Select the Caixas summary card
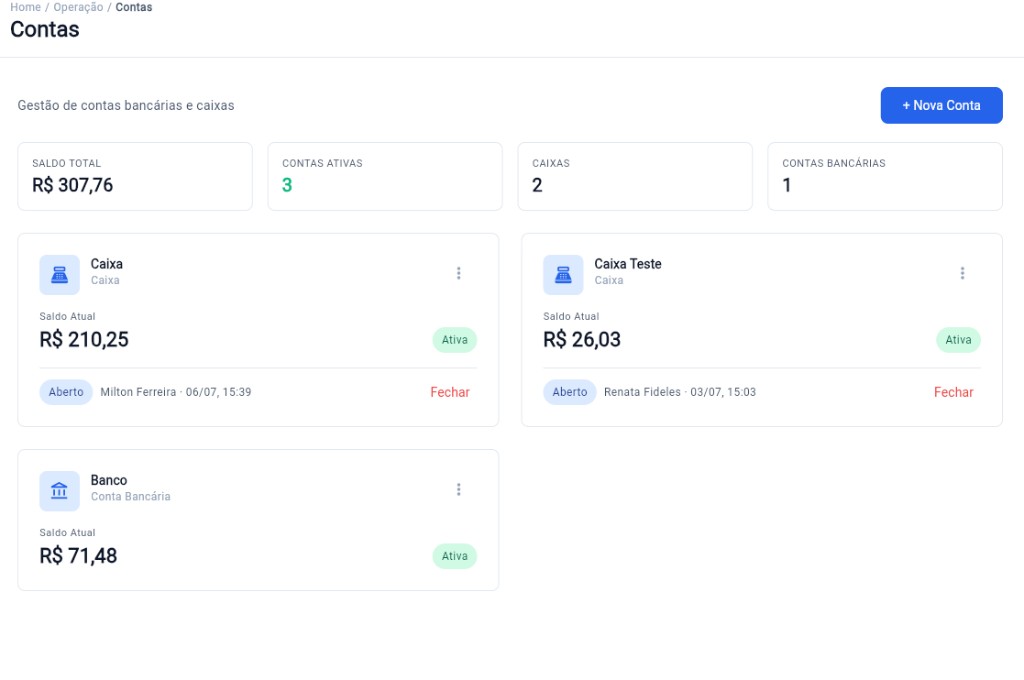This screenshot has height=680, width=1024. pos(635,176)
